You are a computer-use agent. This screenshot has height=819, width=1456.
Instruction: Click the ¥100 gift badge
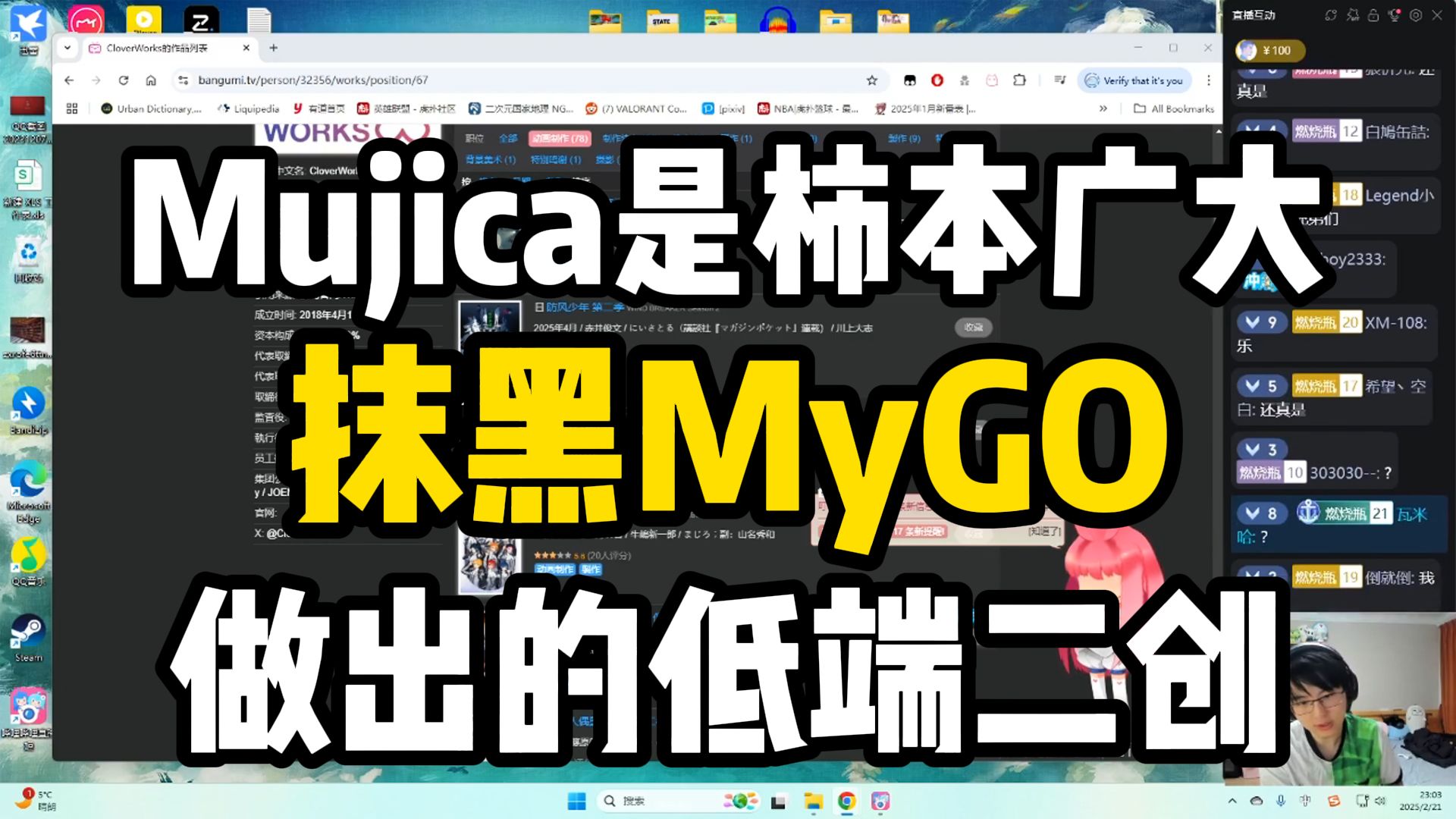pos(1270,50)
